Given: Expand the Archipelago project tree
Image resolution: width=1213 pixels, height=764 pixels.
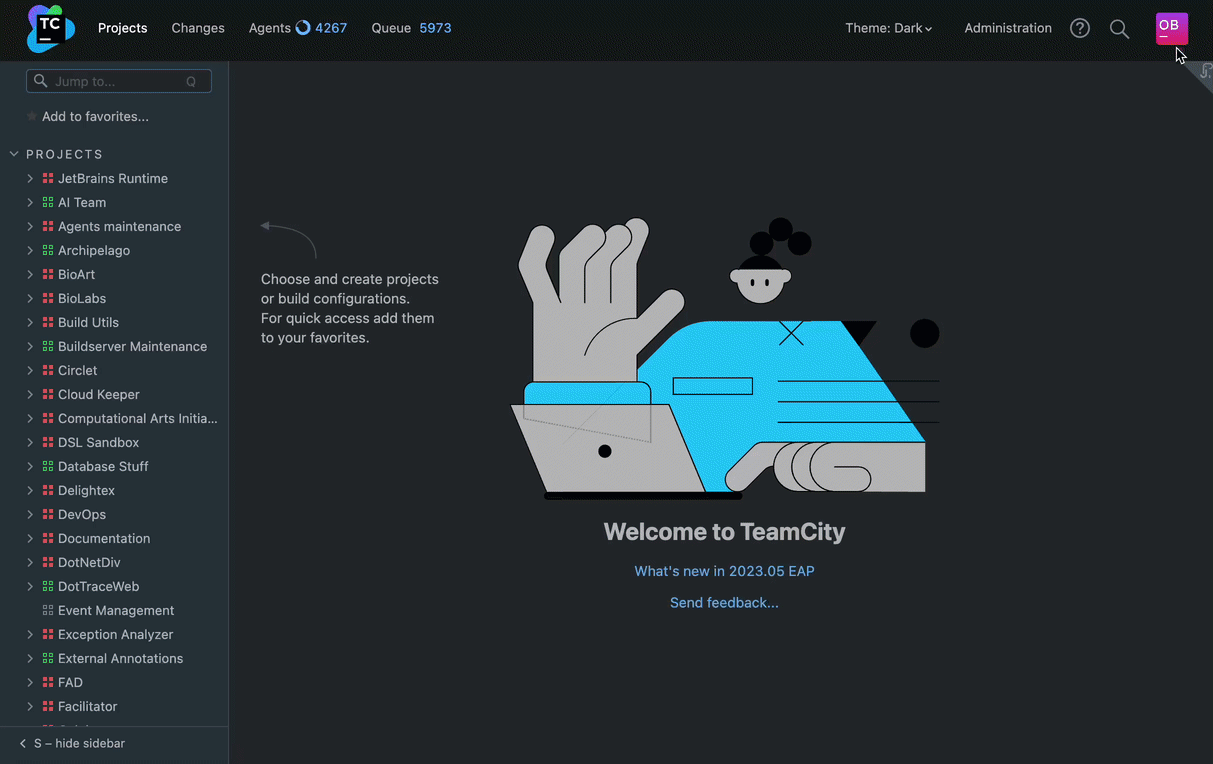Looking at the screenshot, I should (30, 251).
